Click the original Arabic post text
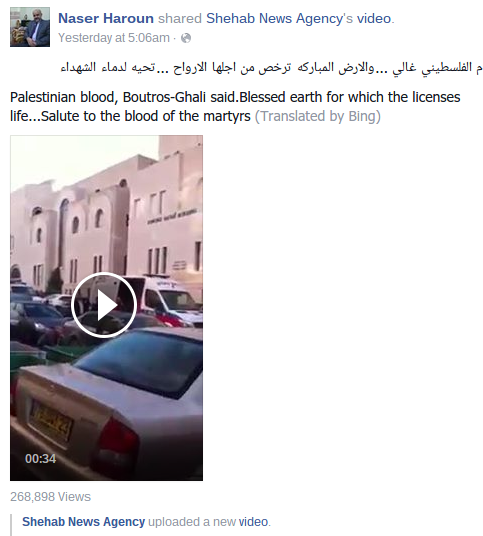This screenshot has width=483, height=536. click(x=271, y=68)
